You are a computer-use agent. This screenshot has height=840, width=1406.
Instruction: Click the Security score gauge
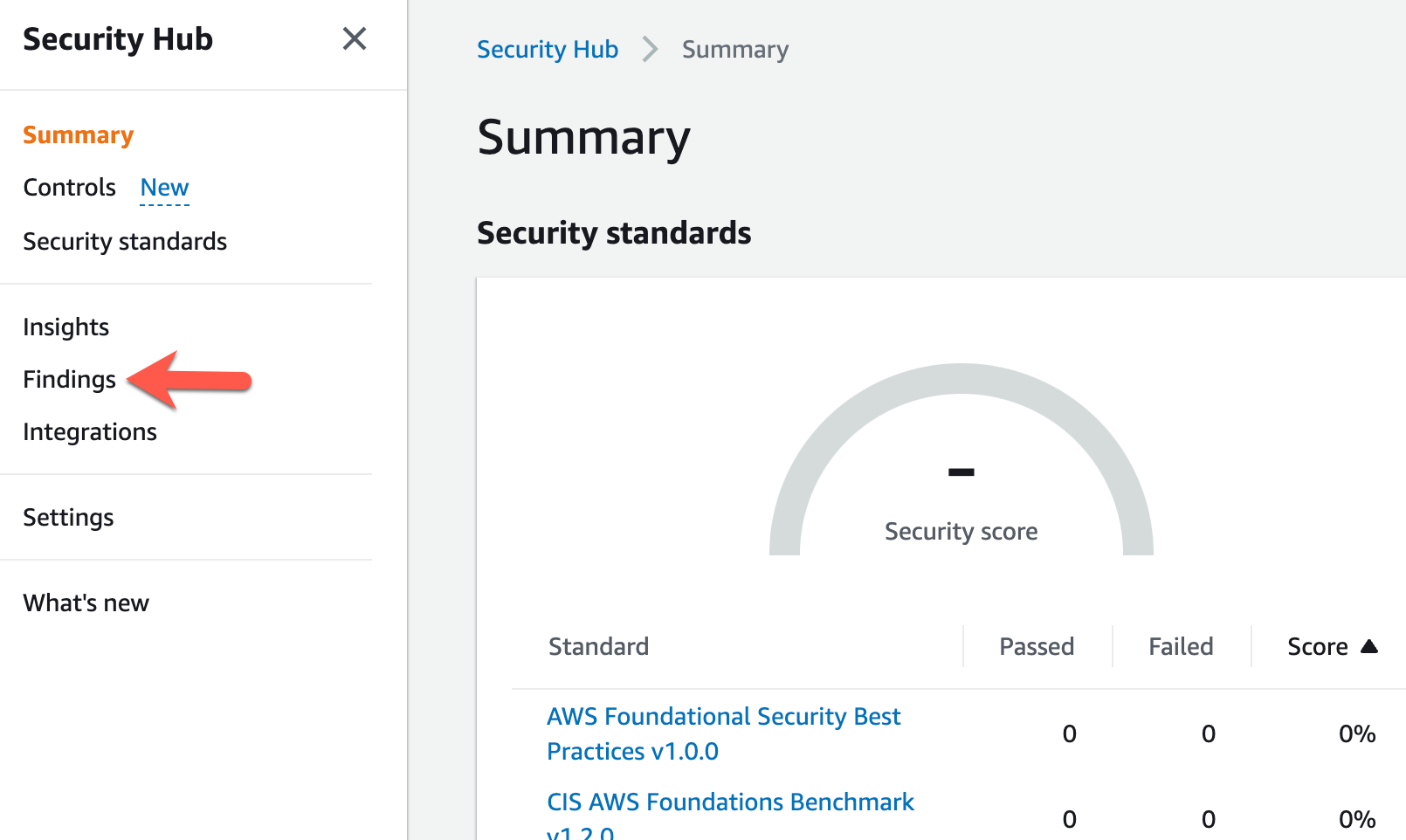click(961, 459)
